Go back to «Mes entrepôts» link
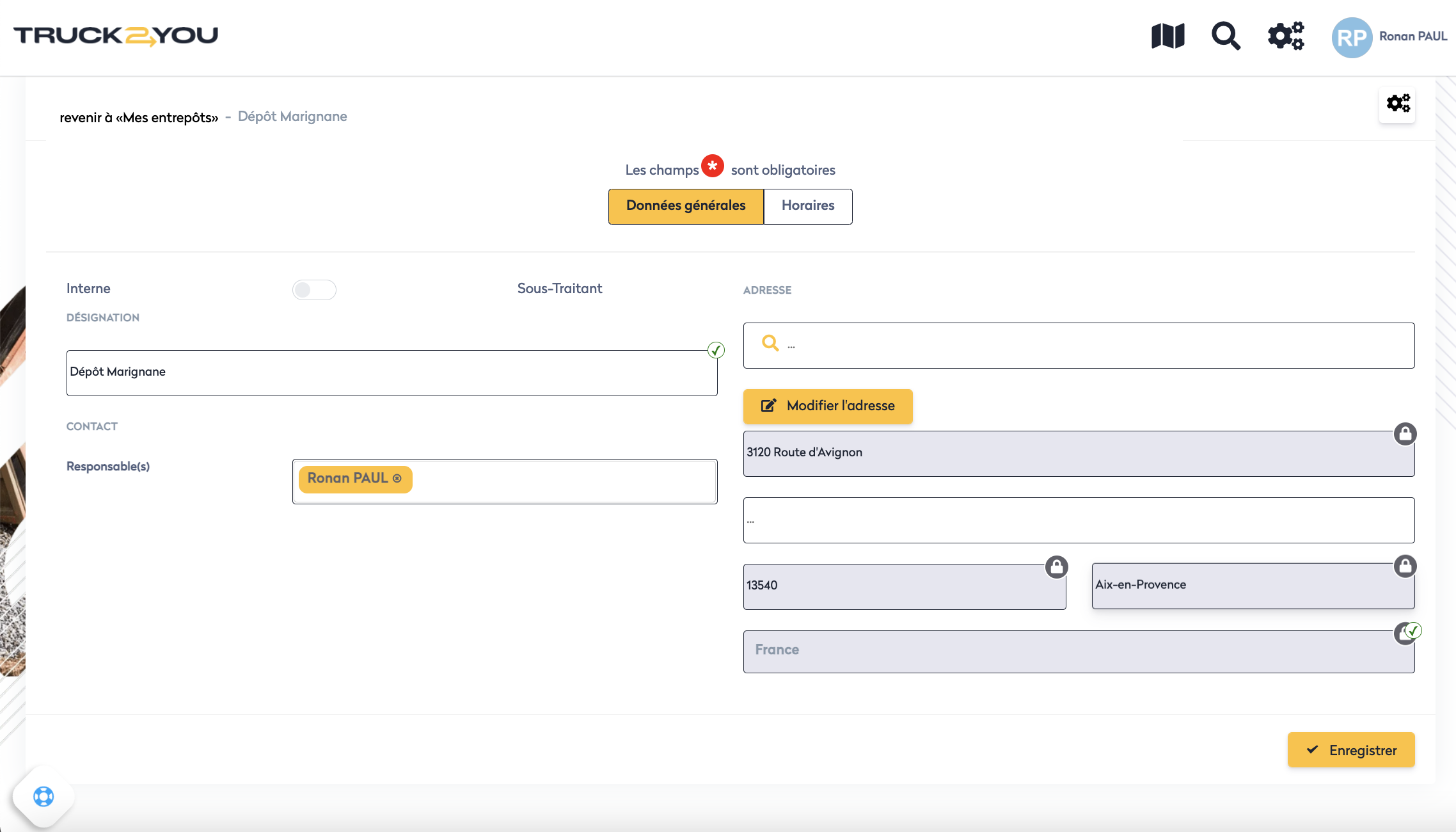This screenshot has width=1456, height=832. pyautogui.click(x=139, y=118)
